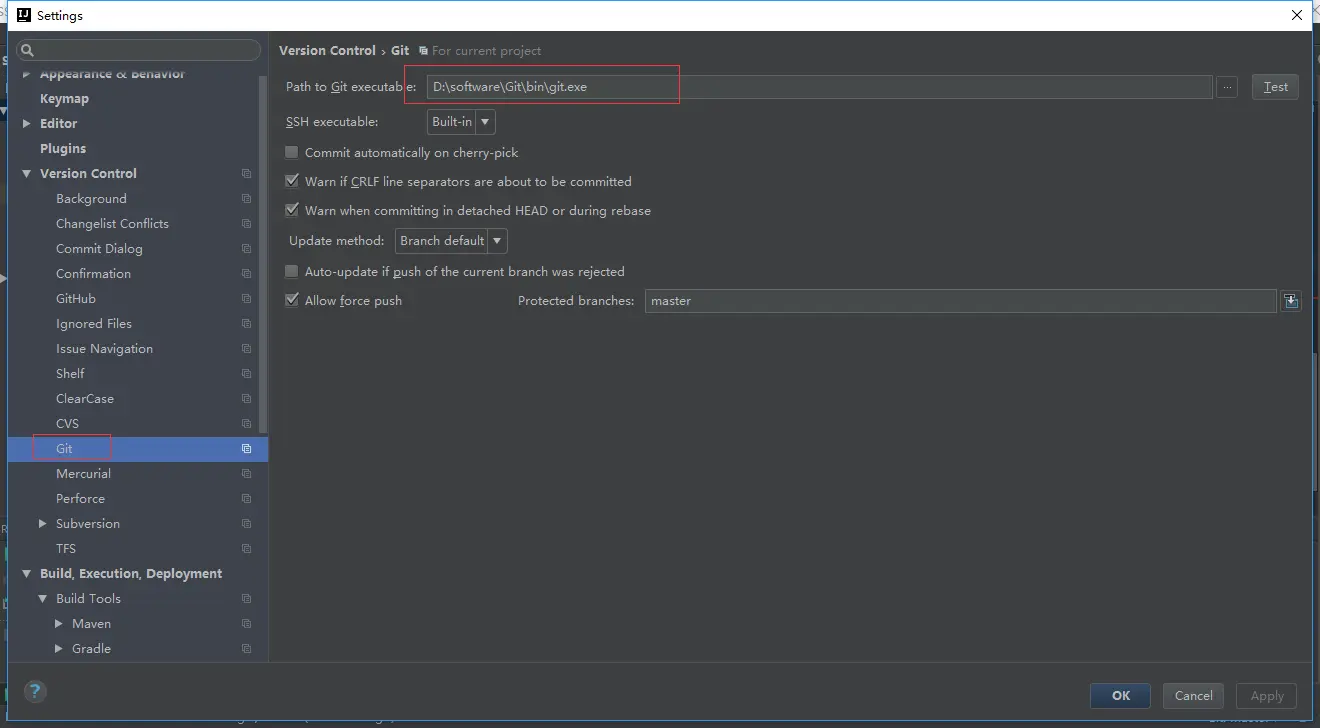The height and width of the screenshot is (728, 1320).
Task: Select Shelf in the tree
Action: pos(70,374)
